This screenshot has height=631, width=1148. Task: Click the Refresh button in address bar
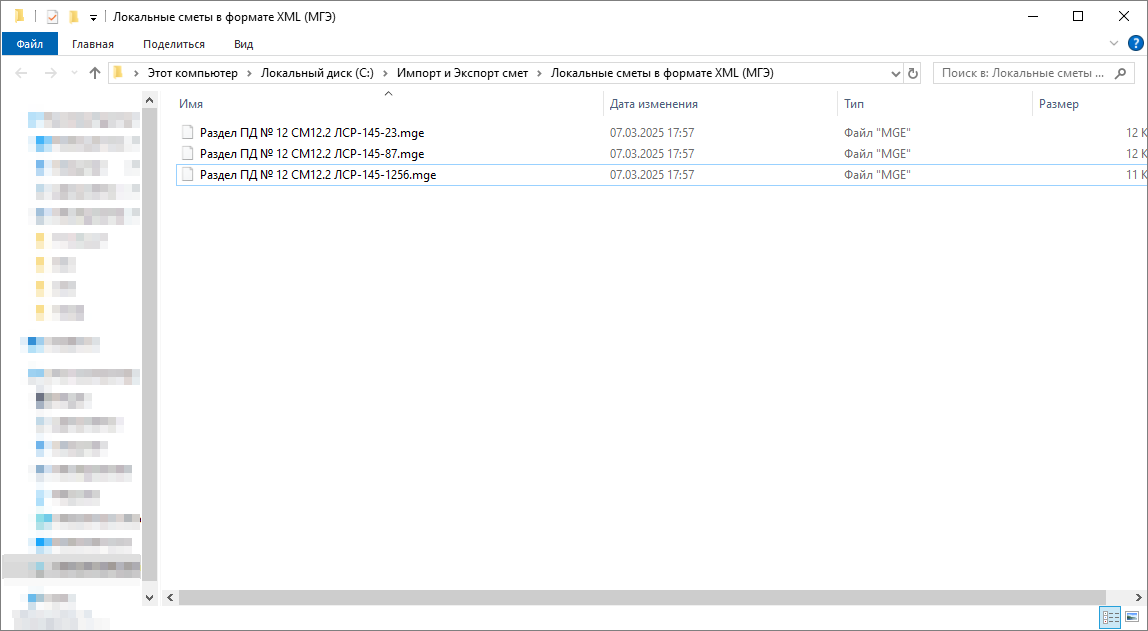pyautogui.click(x=912, y=73)
